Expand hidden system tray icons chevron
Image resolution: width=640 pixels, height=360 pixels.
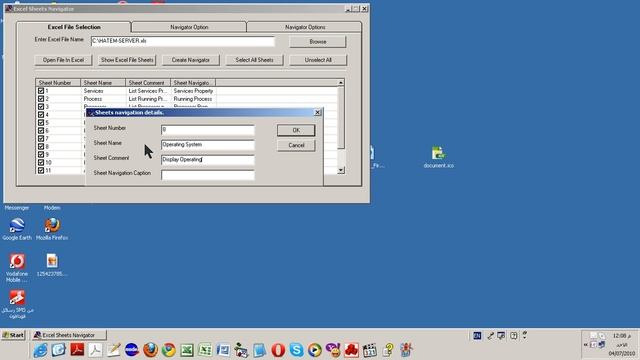point(586,344)
